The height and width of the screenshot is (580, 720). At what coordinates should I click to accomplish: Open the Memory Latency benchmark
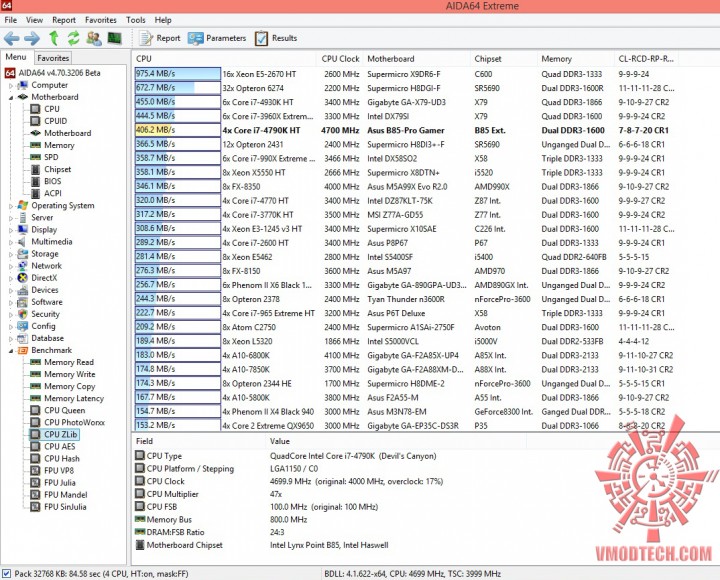click(x=74, y=399)
